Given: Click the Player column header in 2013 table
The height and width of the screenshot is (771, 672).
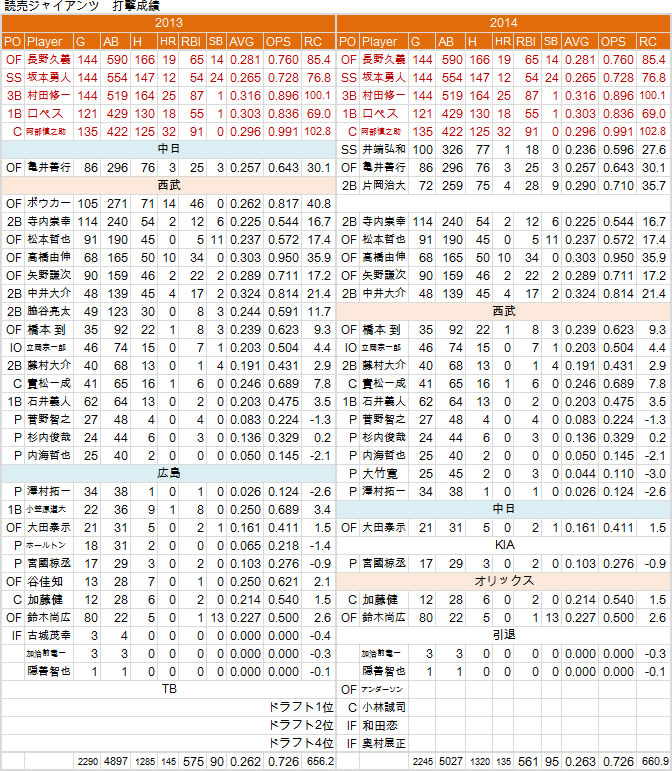Looking at the screenshot, I should [x=49, y=42].
